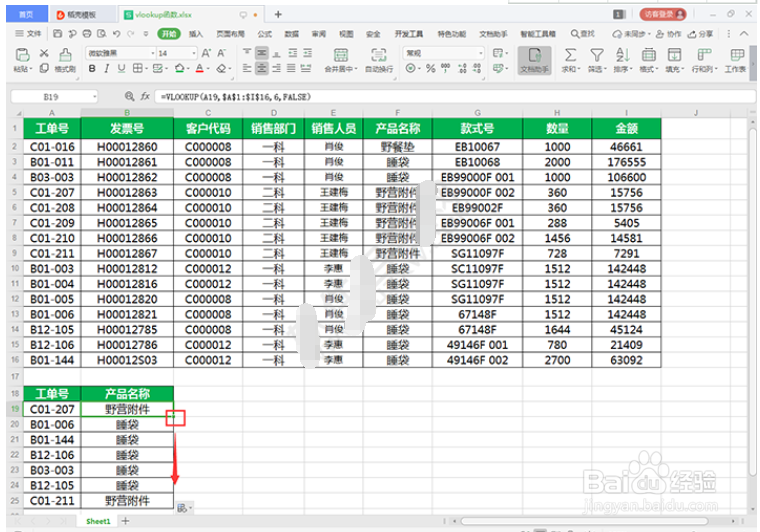Increase font size with the A+ icon

[206, 53]
